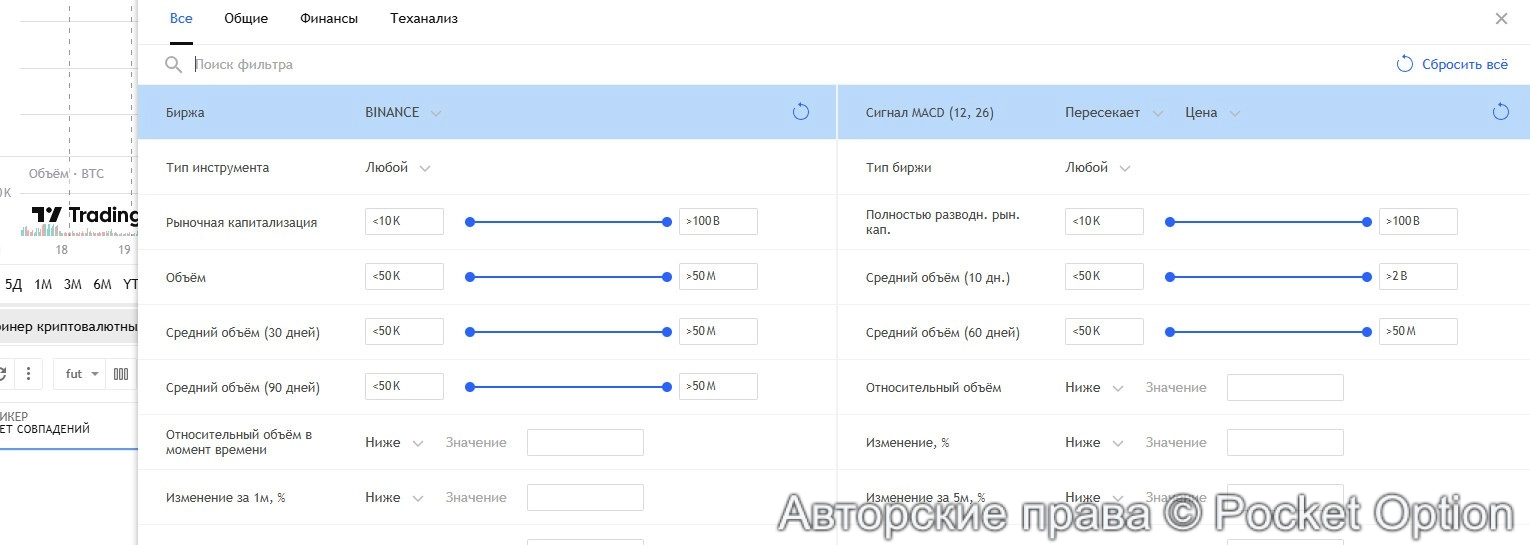Image resolution: width=1530 pixels, height=545 pixels.
Task: Open the Пересекает condition dropdown
Action: pyautogui.click(x=1113, y=113)
